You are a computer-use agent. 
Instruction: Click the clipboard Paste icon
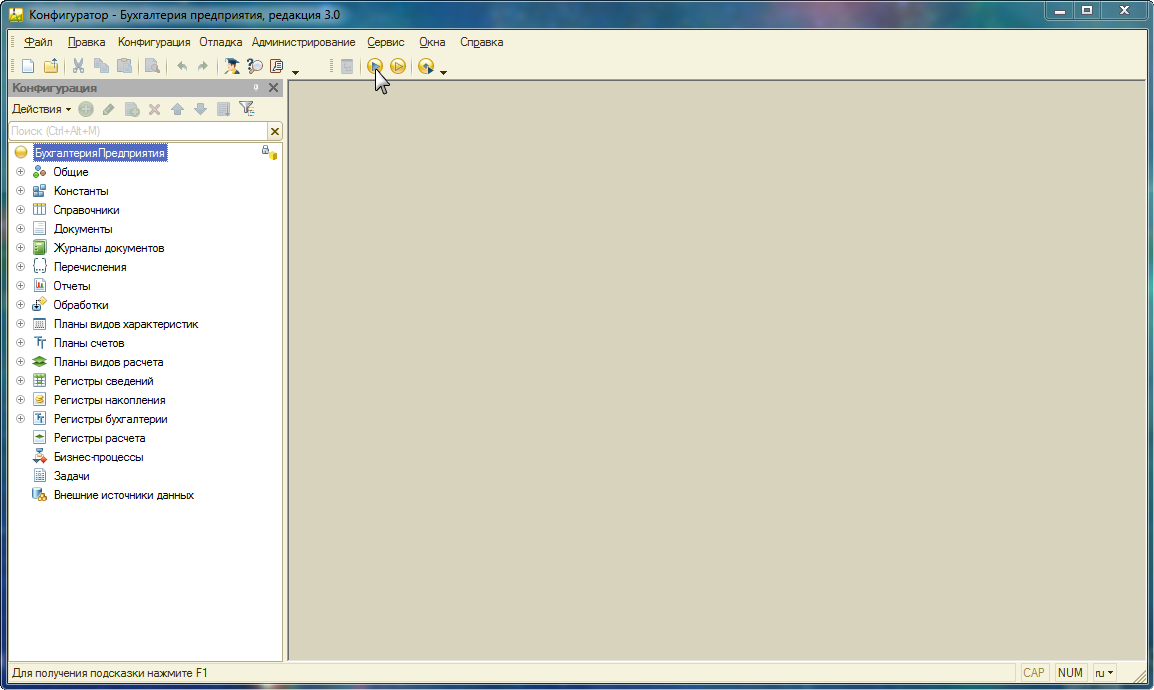click(124, 66)
